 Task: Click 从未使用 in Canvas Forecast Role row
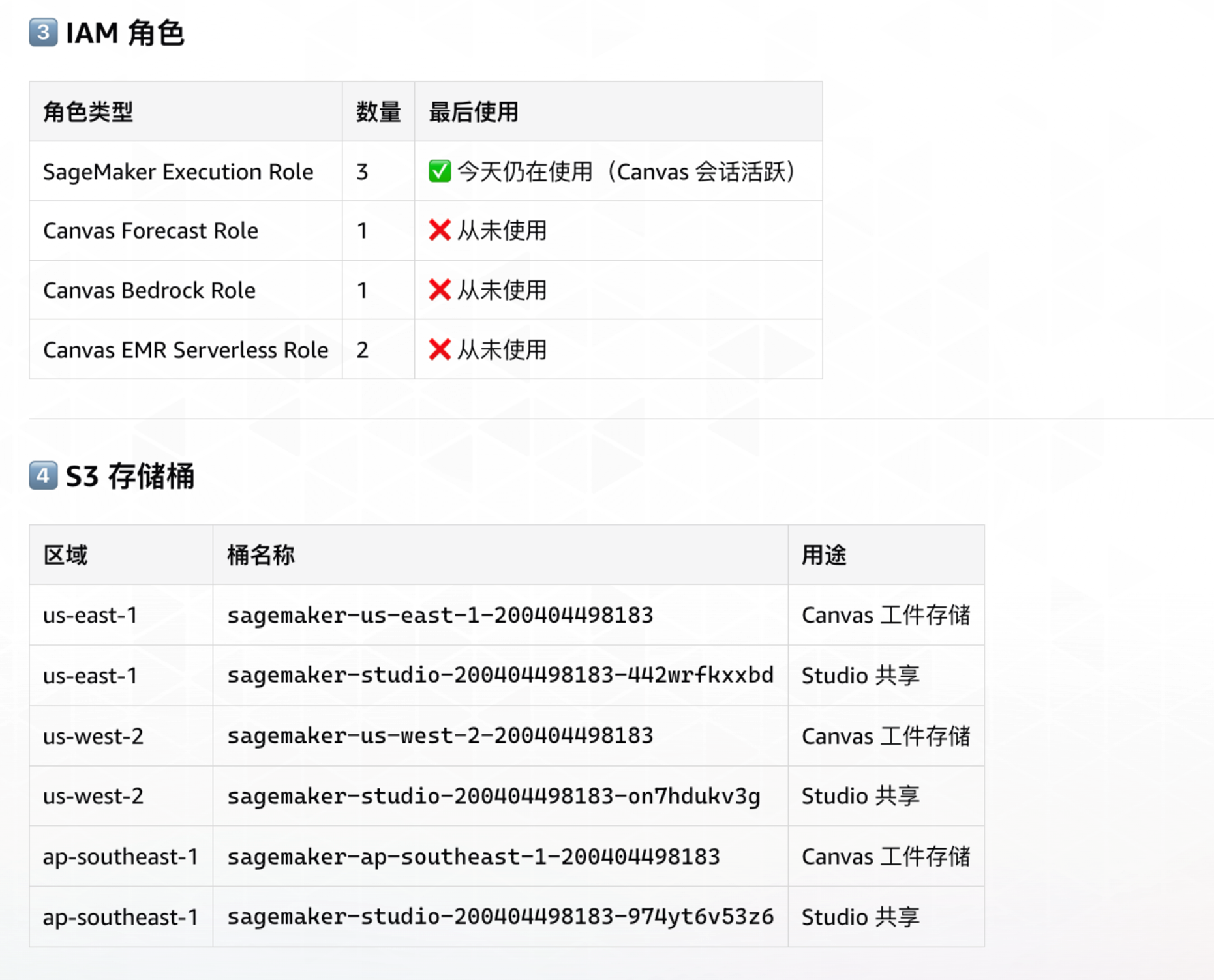pos(502,230)
